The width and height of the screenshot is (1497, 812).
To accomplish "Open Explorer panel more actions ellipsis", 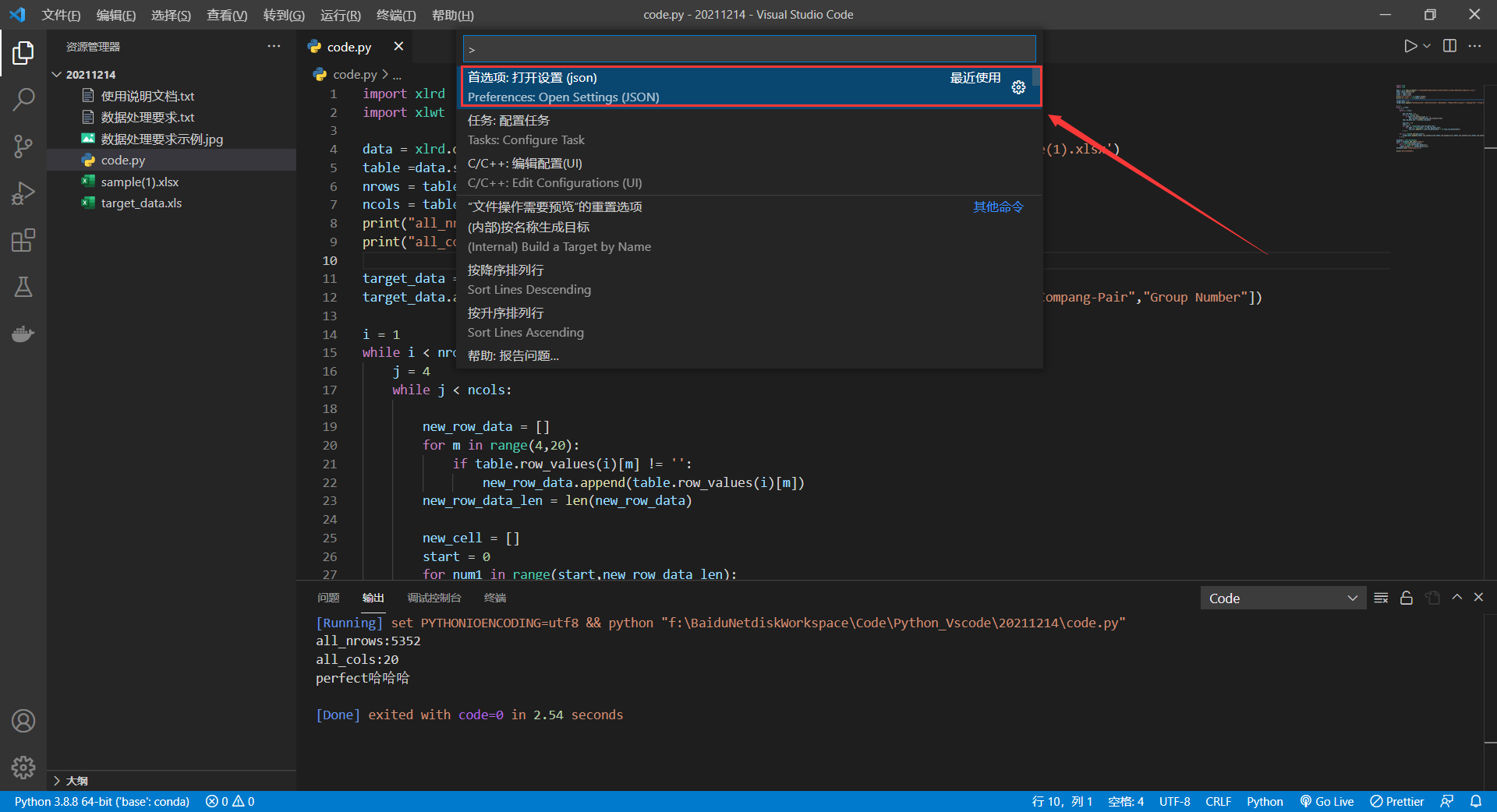I will coord(274,47).
